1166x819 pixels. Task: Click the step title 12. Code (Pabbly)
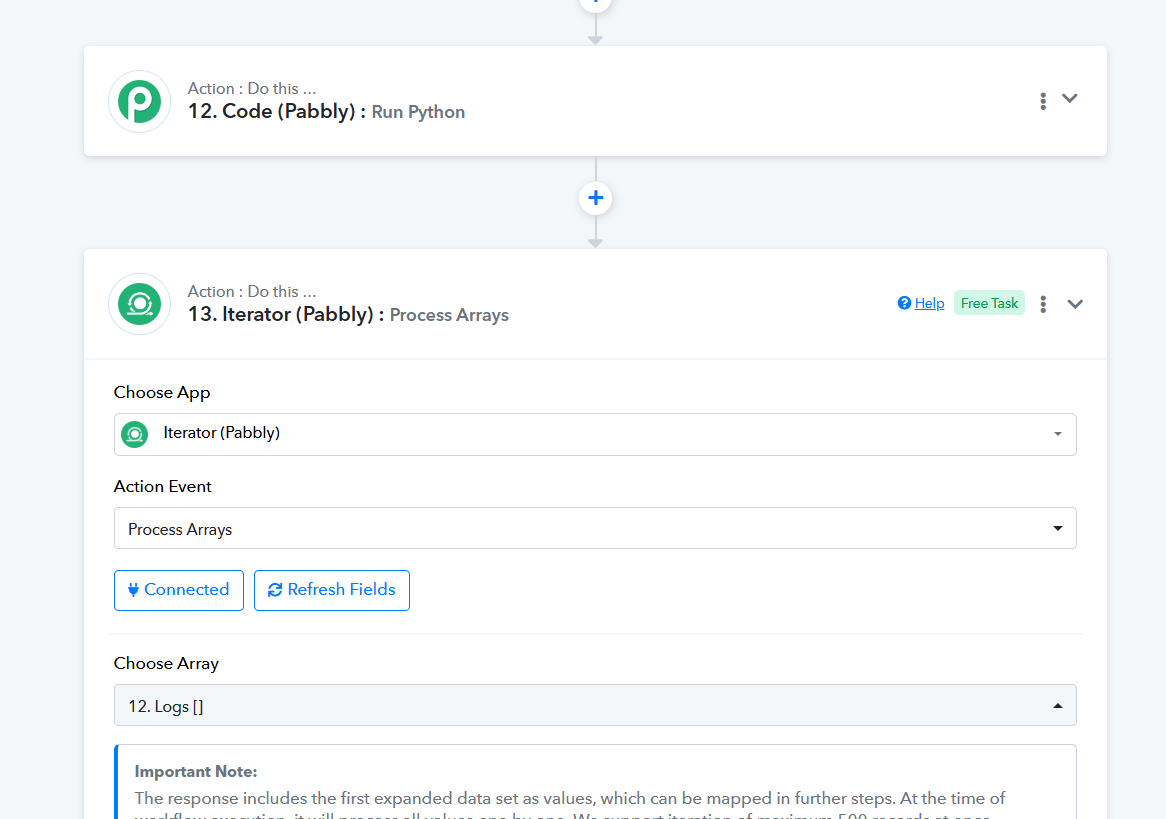pyautogui.click(x=277, y=112)
